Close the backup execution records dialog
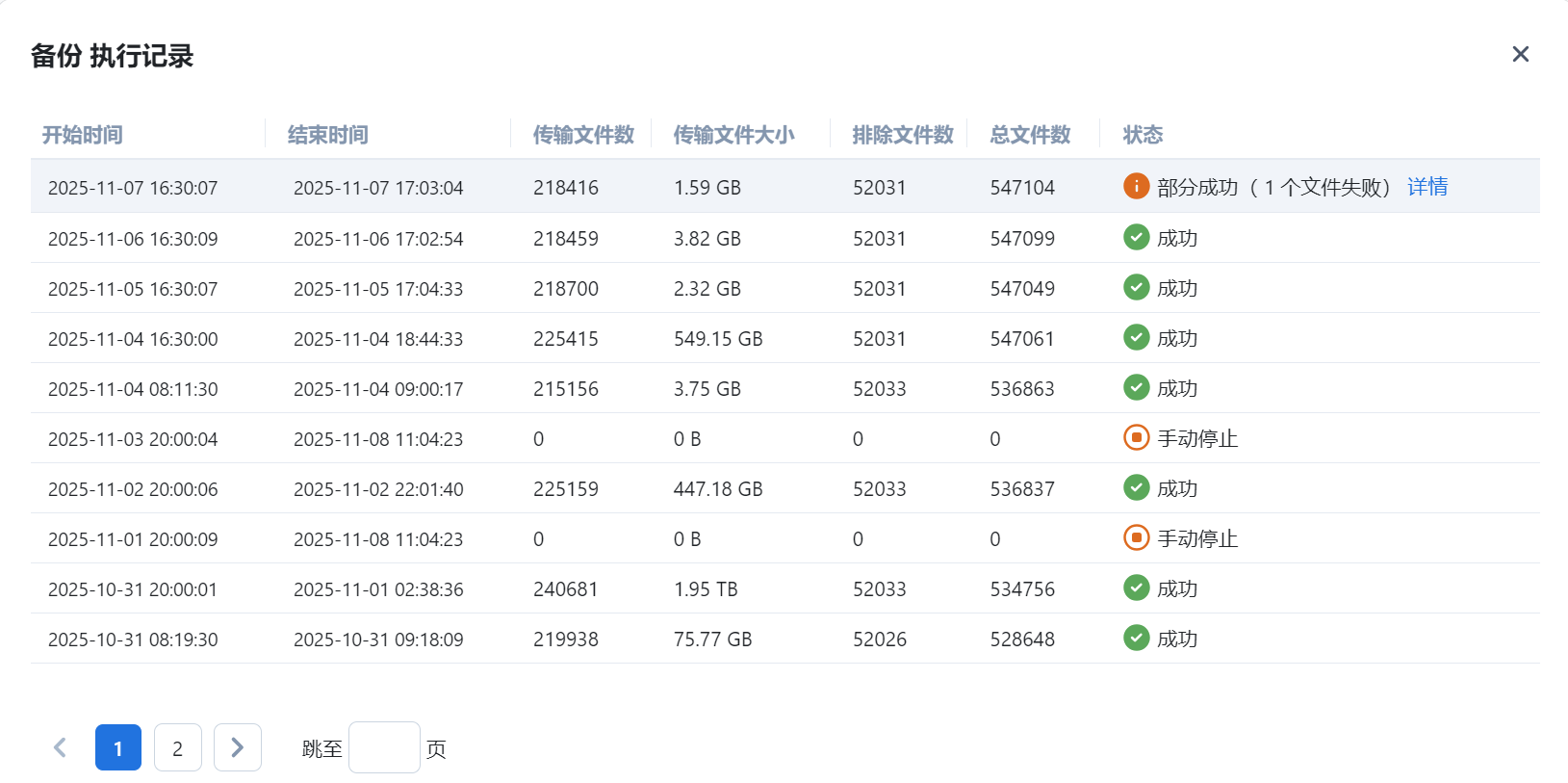The width and height of the screenshot is (1568, 783). pyautogui.click(x=1520, y=54)
